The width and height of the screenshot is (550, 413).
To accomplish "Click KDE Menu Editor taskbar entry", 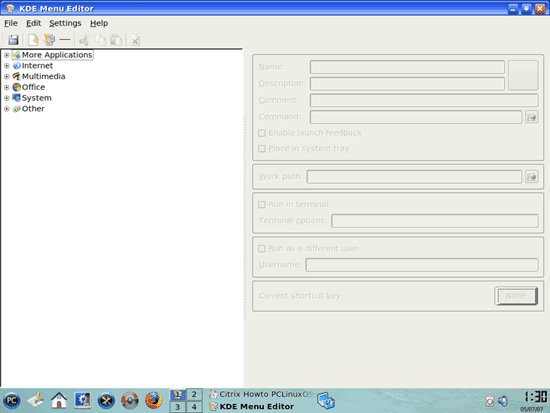I will (x=251, y=407).
